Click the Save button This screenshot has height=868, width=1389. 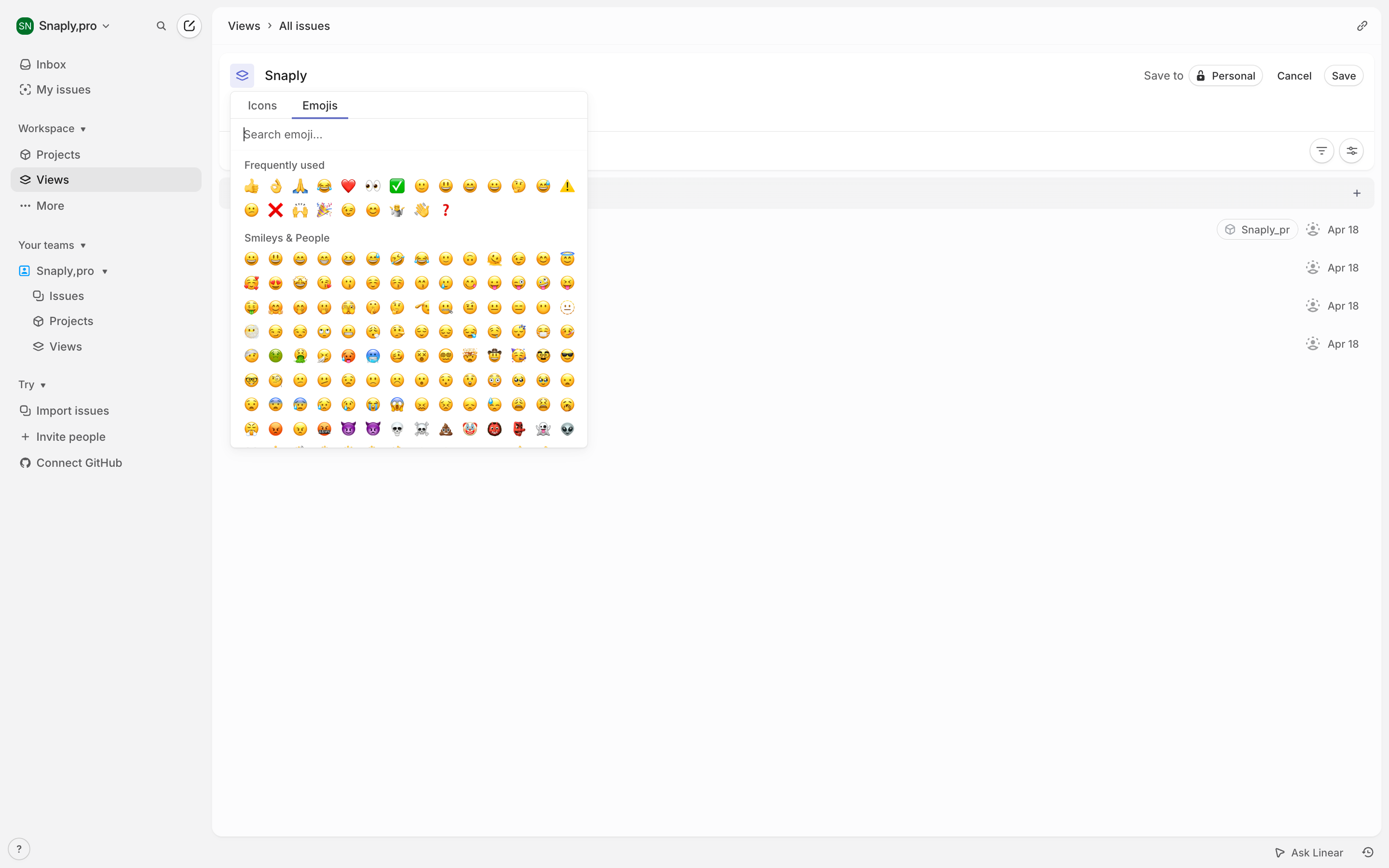[x=1344, y=76]
